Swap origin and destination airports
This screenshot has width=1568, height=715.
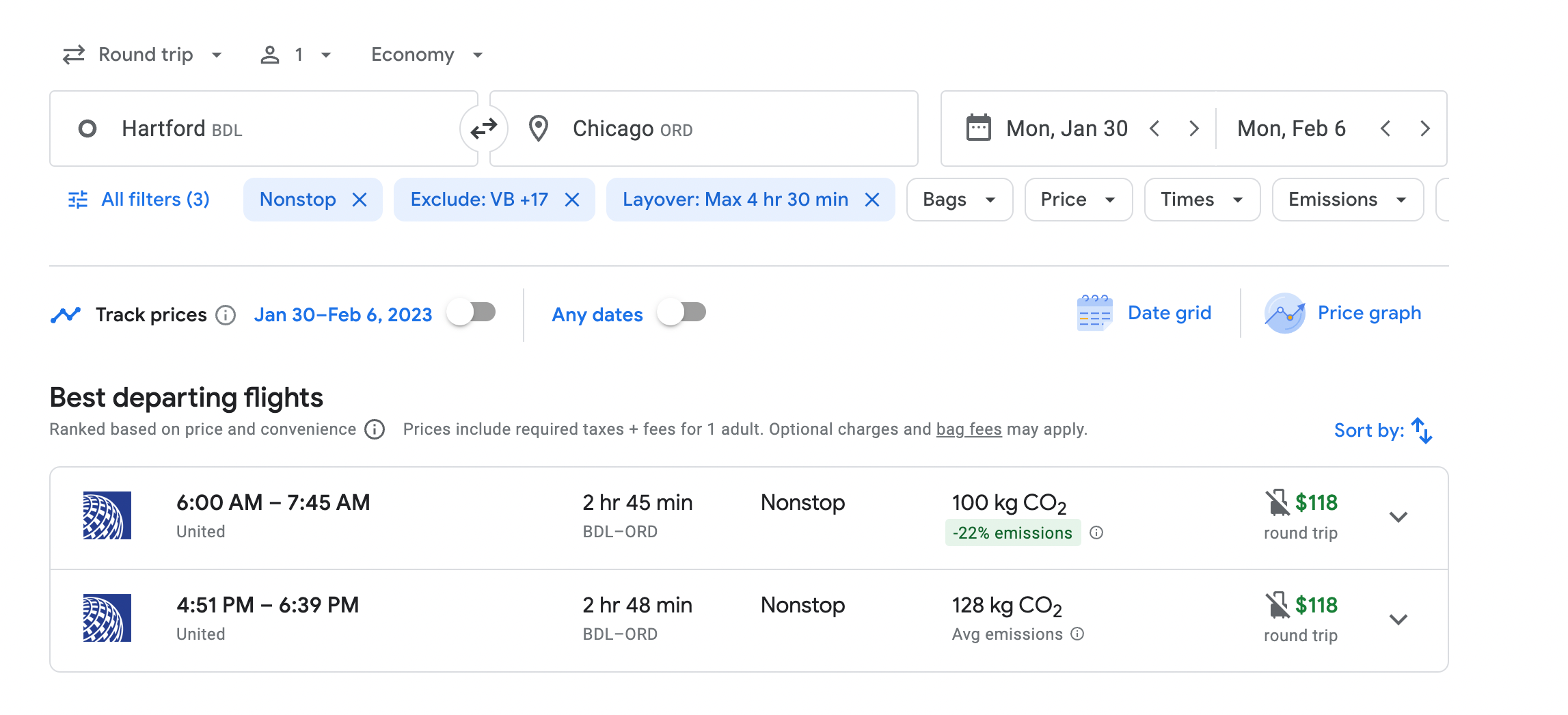click(x=484, y=129)
